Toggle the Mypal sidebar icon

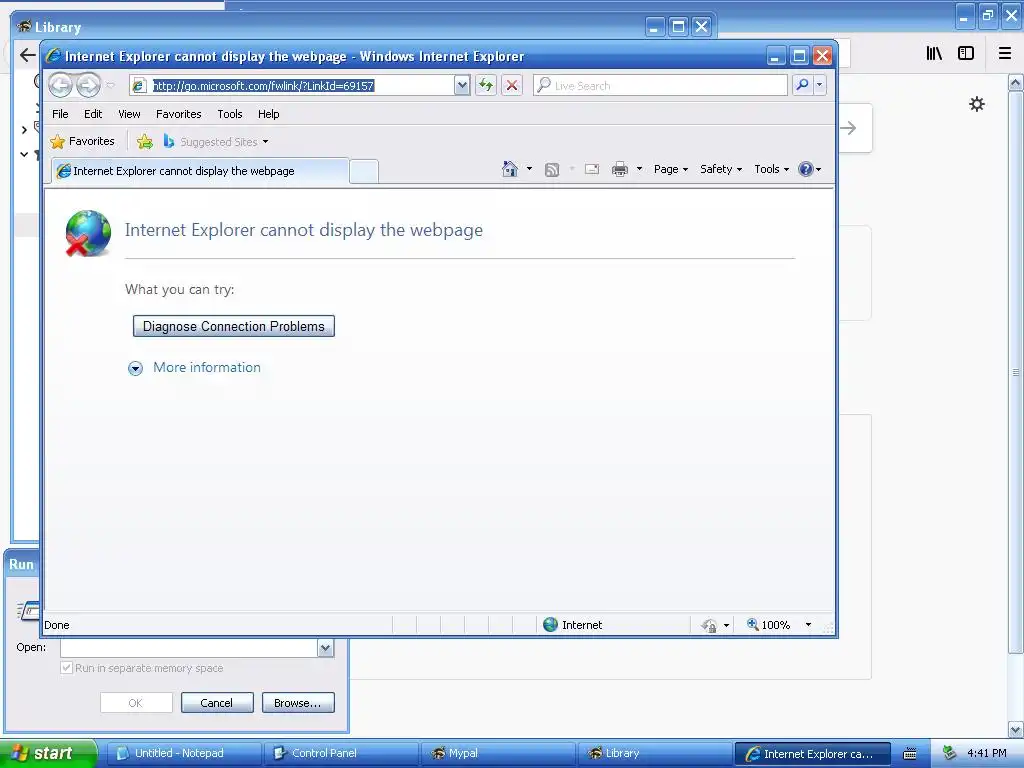(966, 54)
